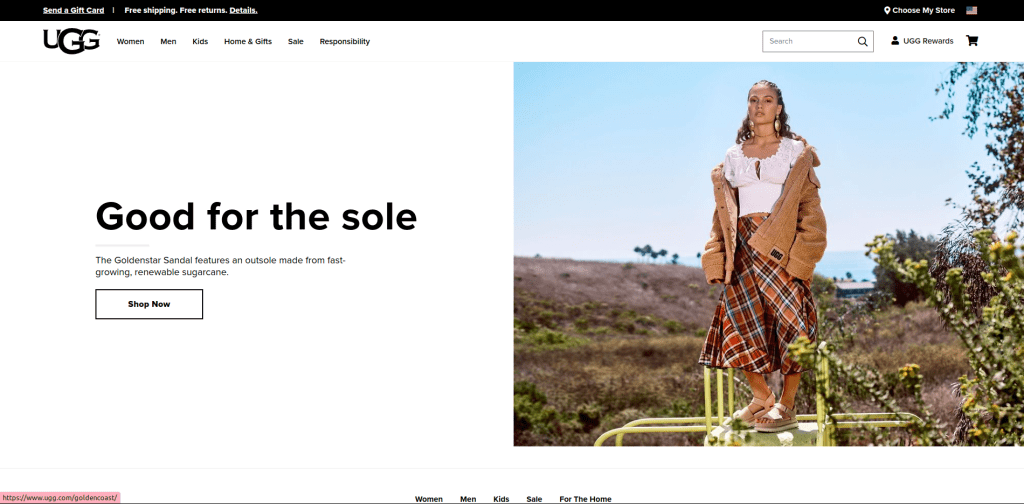Open the UGG Rewards account link
This screenshot has width=1024, height=504.
coord(928,41)
